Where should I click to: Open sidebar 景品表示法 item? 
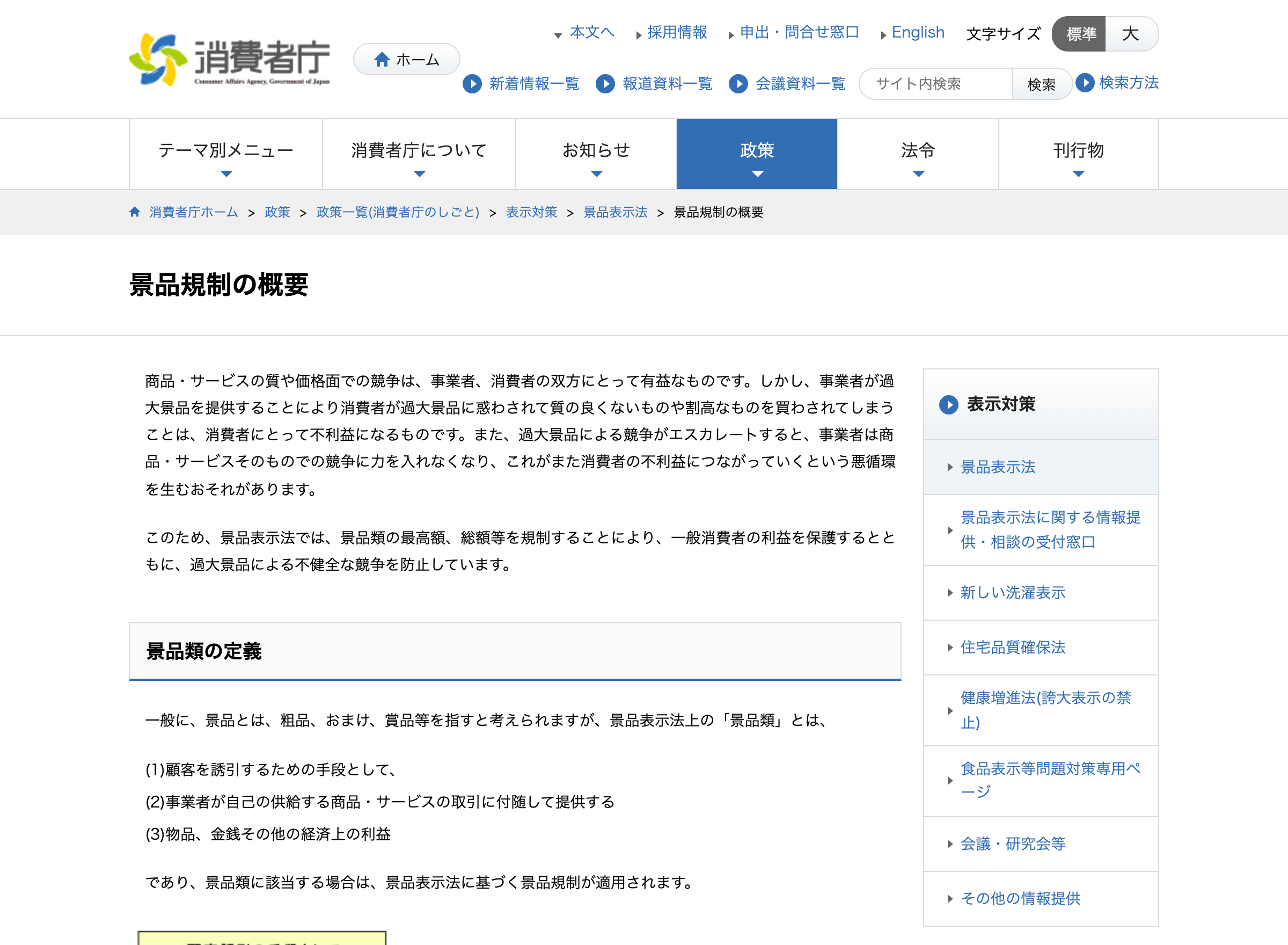[x=1041, y=467]
